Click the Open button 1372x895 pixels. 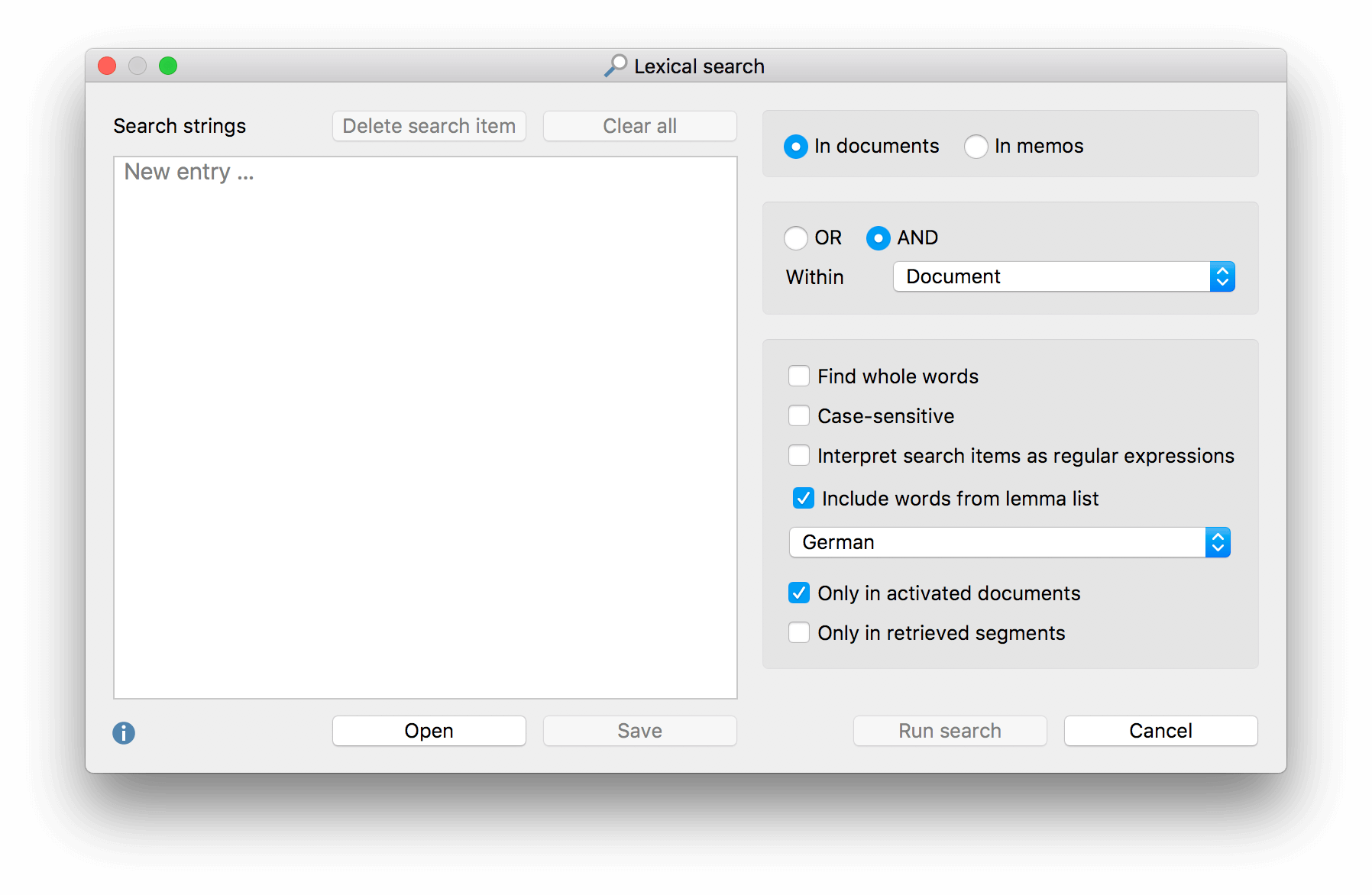pyautogui.click(x=429, y=731)
